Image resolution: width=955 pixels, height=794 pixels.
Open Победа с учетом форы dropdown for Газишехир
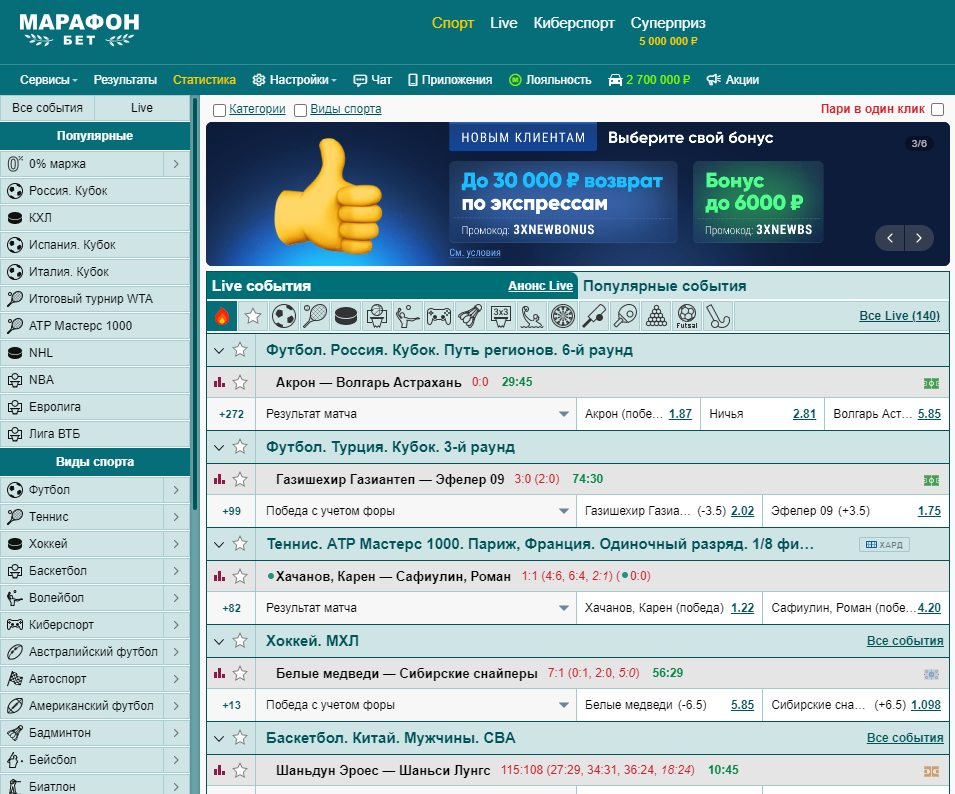coord(416,511)
